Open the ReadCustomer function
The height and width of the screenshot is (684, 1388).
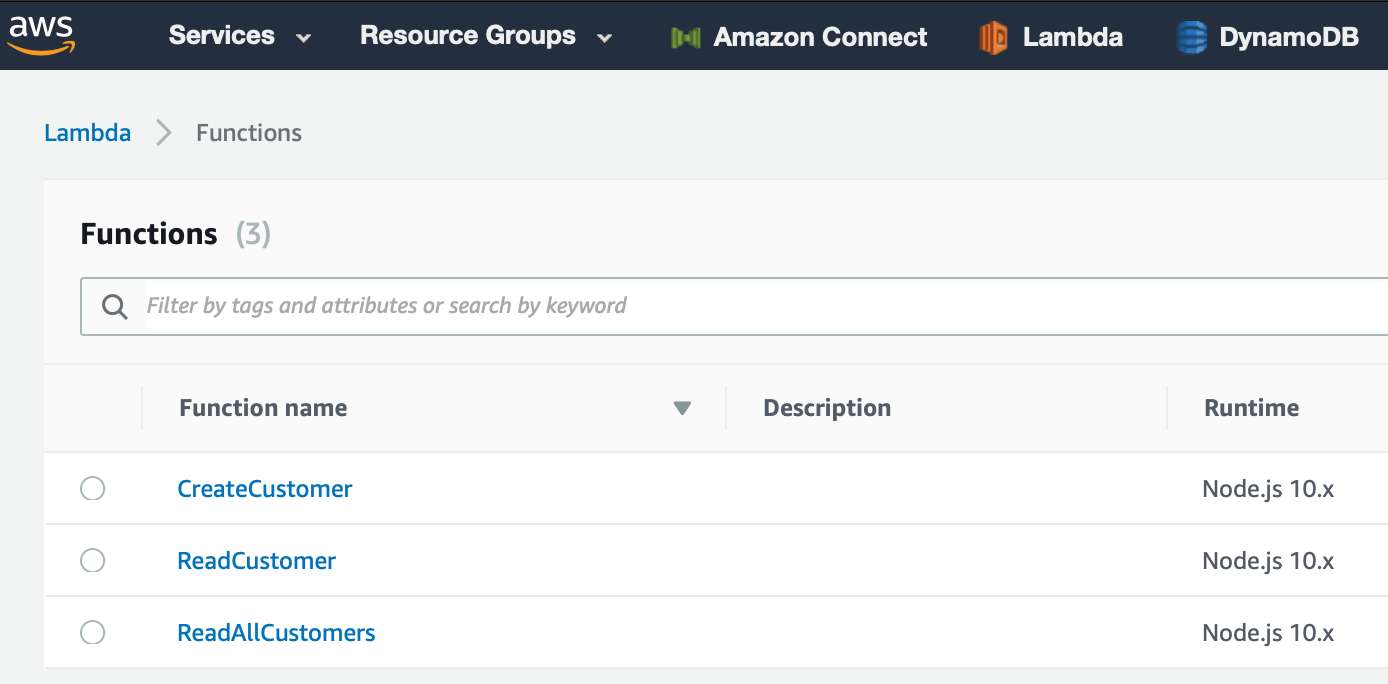coord(256,561)
